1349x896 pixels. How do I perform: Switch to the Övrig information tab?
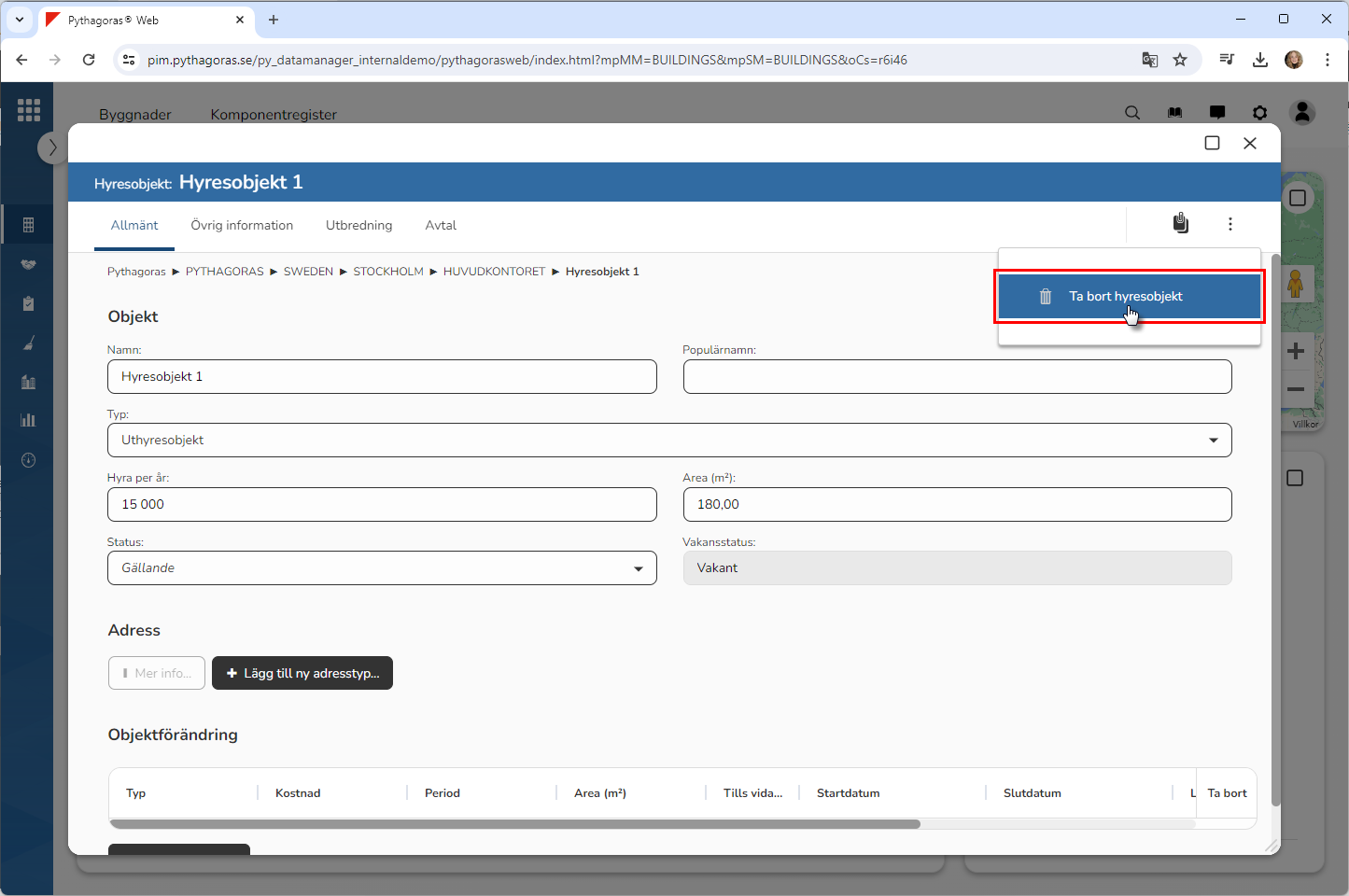click(x=242, y=226)
